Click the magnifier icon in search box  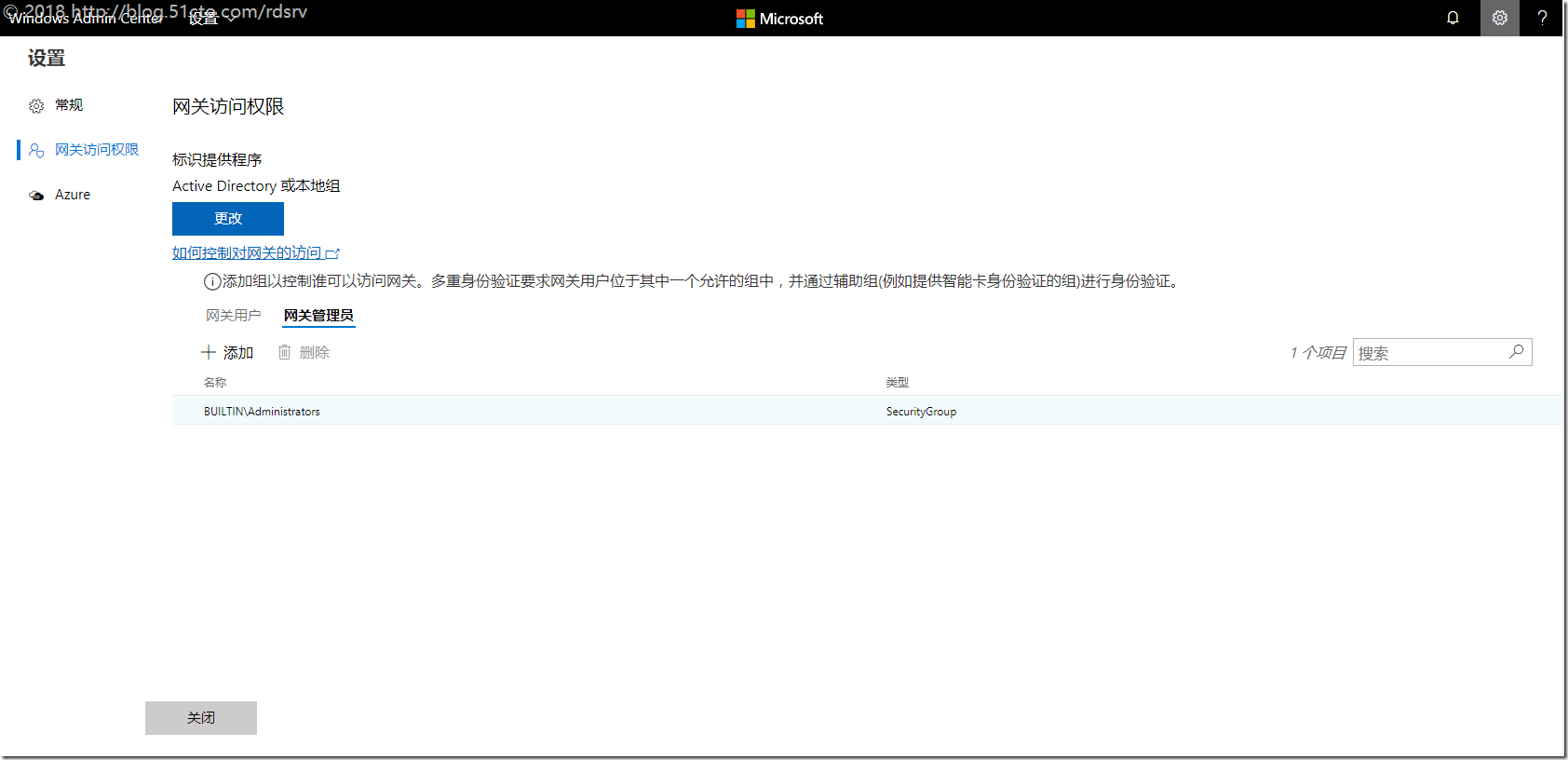tap(1517, 351)
